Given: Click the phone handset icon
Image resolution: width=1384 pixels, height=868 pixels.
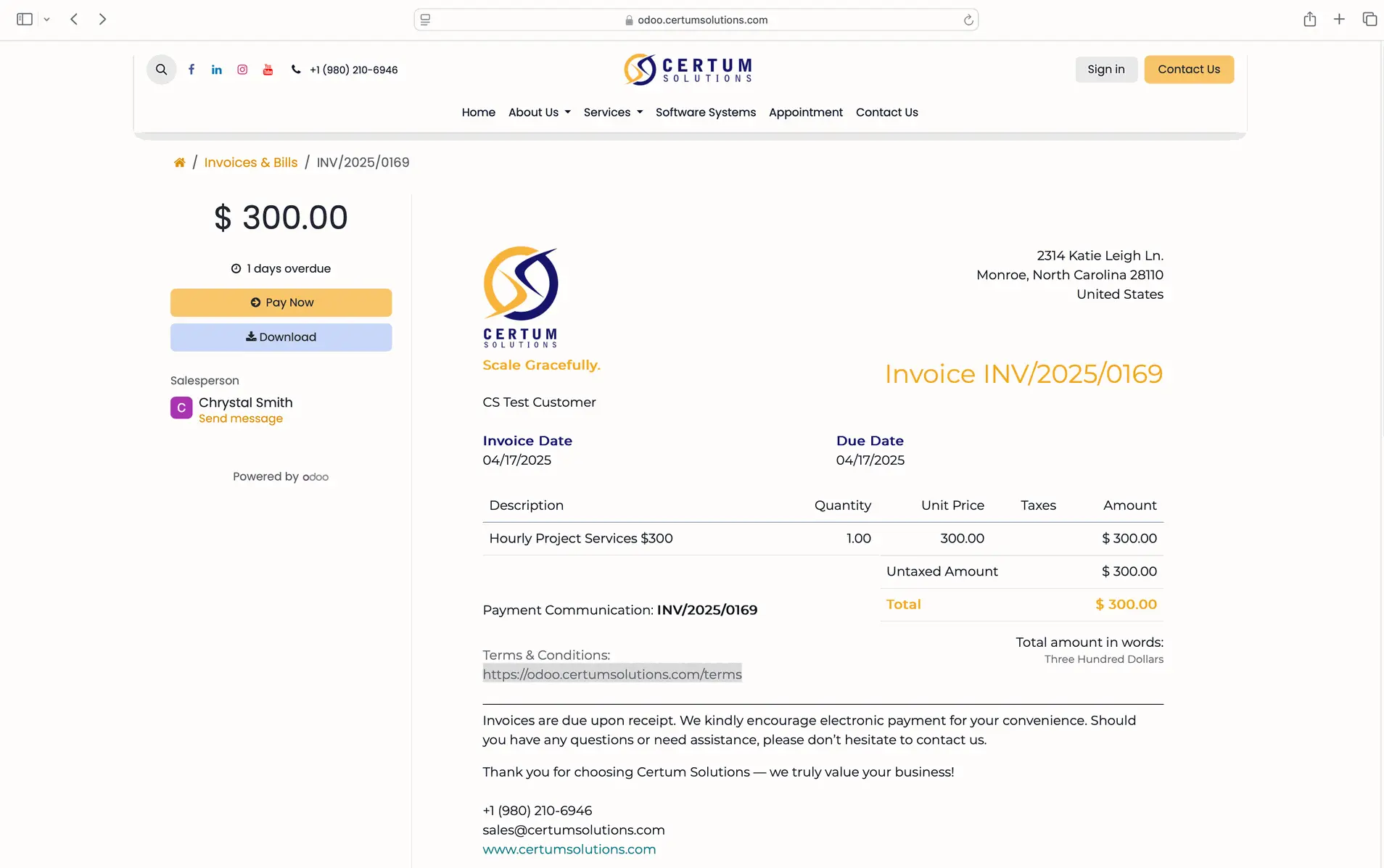Looking at the screenshot, I should 296,70.
